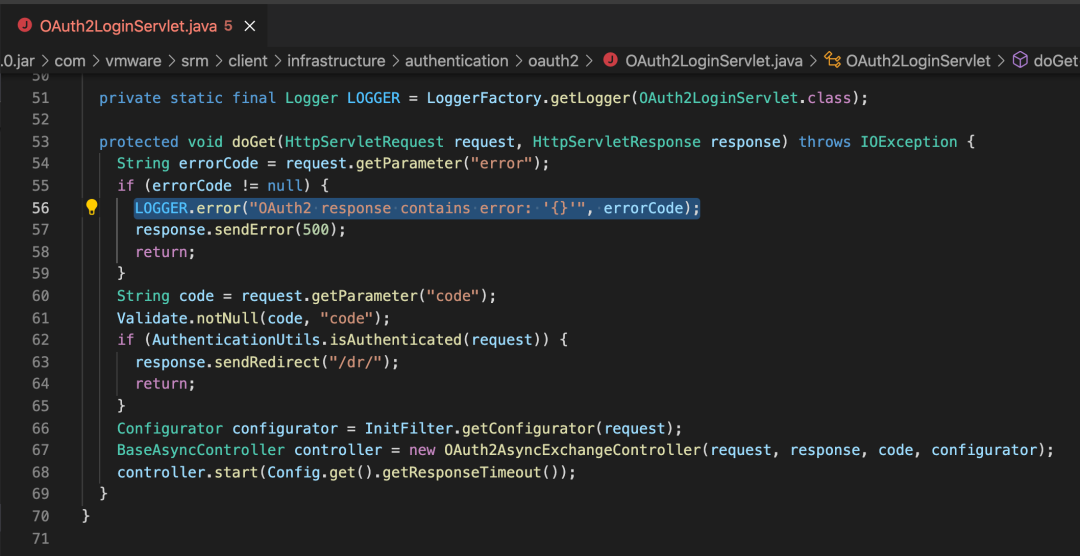Open the lightbulb quick-fix on line 56
This screenshot has height=556, width=1080.
(92, 207)
